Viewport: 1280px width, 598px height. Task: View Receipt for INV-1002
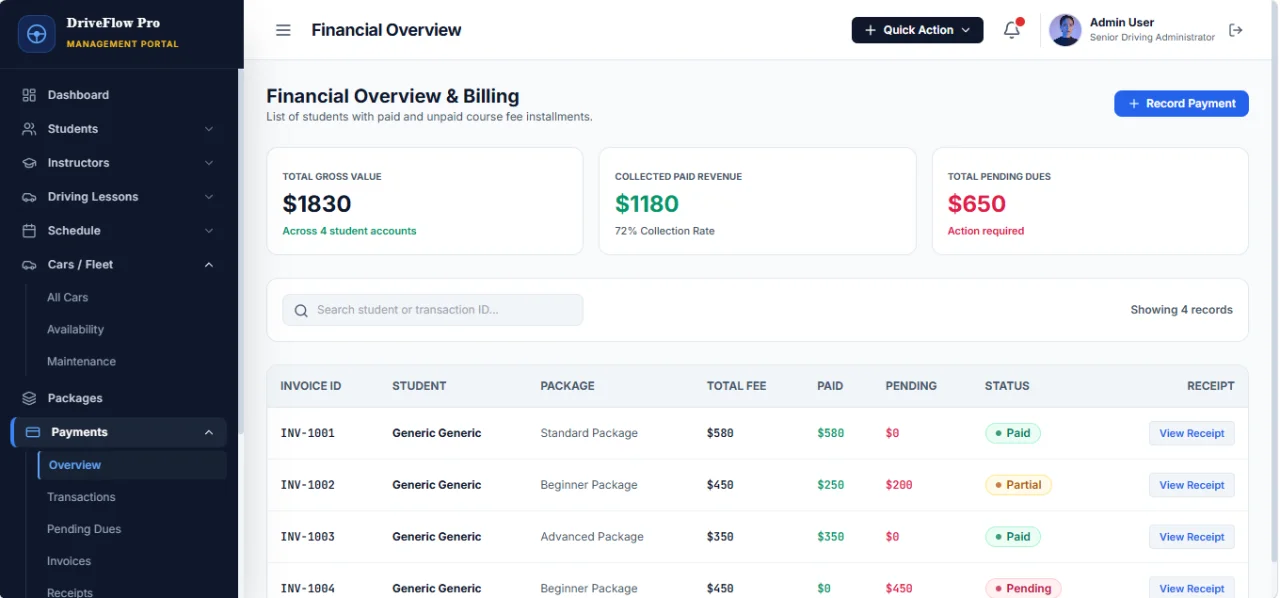point(1191,485)
